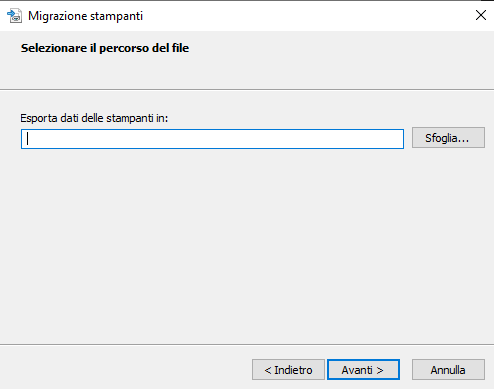494x389 pixels.
Task: Select the 'Selezionare il percorso del file' heading
Action: click(105, 48)
